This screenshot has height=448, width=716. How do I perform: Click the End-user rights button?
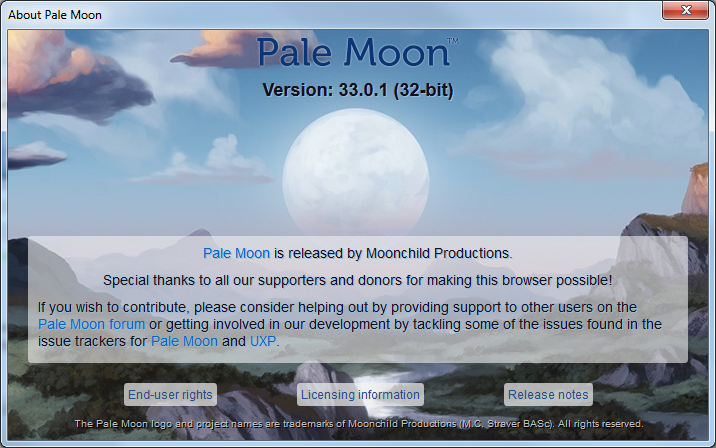170,395
